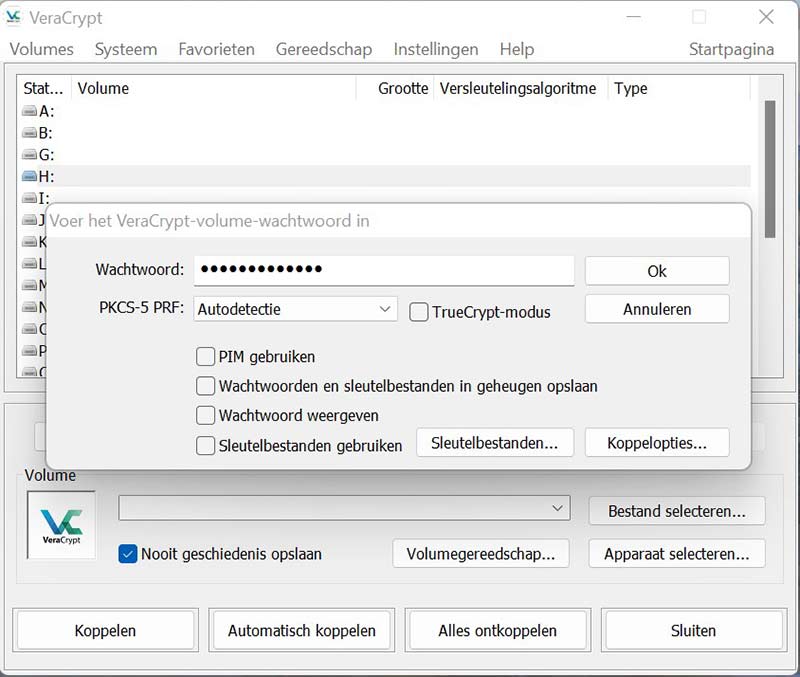Click Automatisch koppelen button
800x677 pixels.
(x=302, y=630)
